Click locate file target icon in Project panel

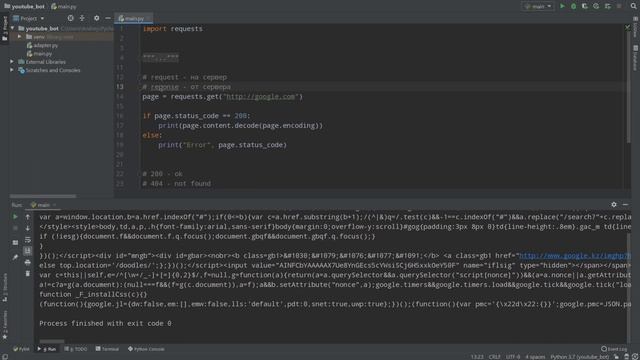(x=71, y=18)
